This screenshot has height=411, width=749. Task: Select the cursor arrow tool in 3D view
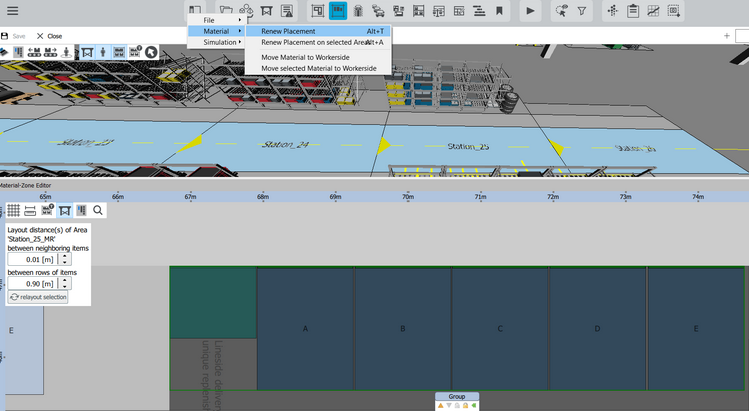151,51
